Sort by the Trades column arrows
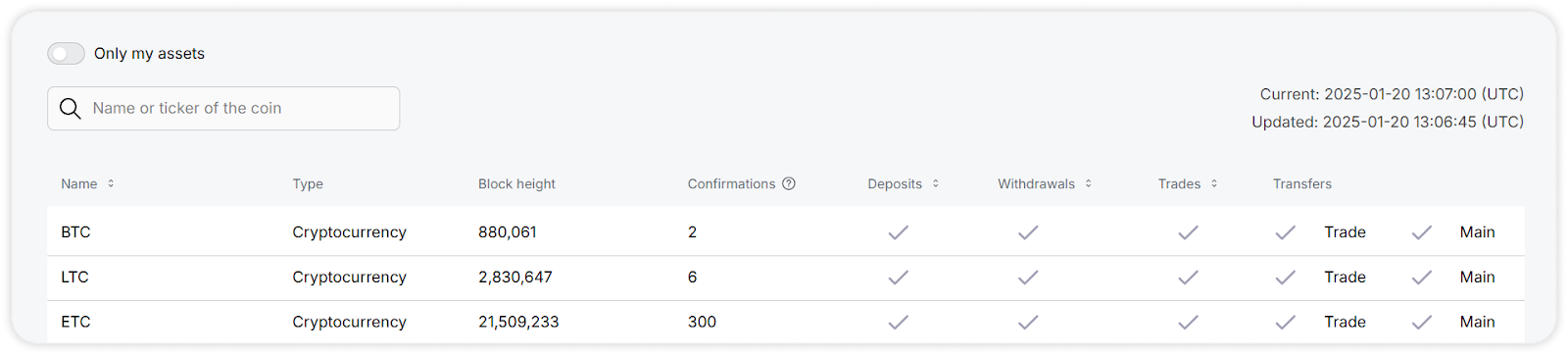This screenshot has width=1568, height=355. (1214, 183)
